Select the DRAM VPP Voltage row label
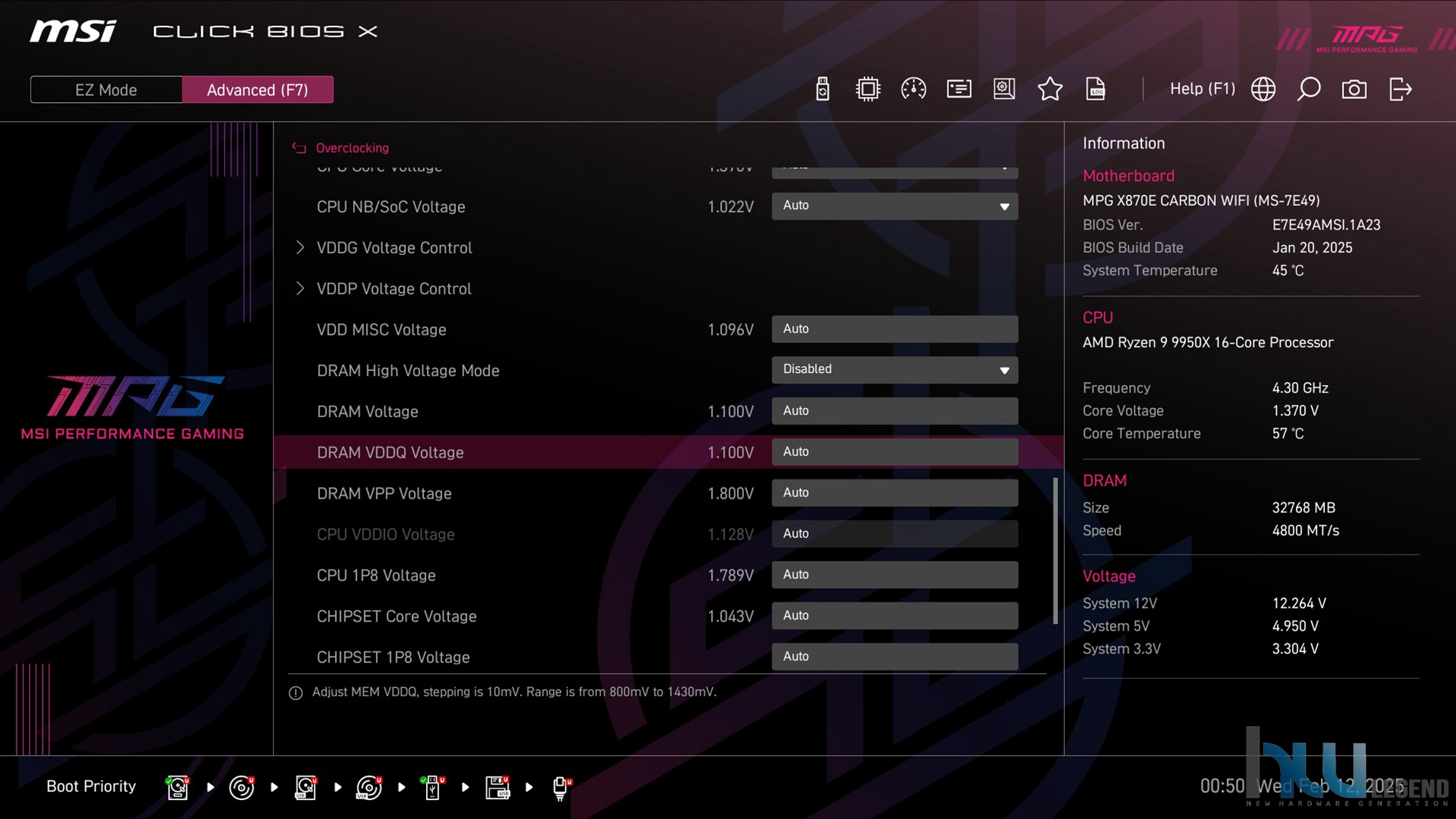This screenshot has width=1456, height=819. [x=383, y=494]
